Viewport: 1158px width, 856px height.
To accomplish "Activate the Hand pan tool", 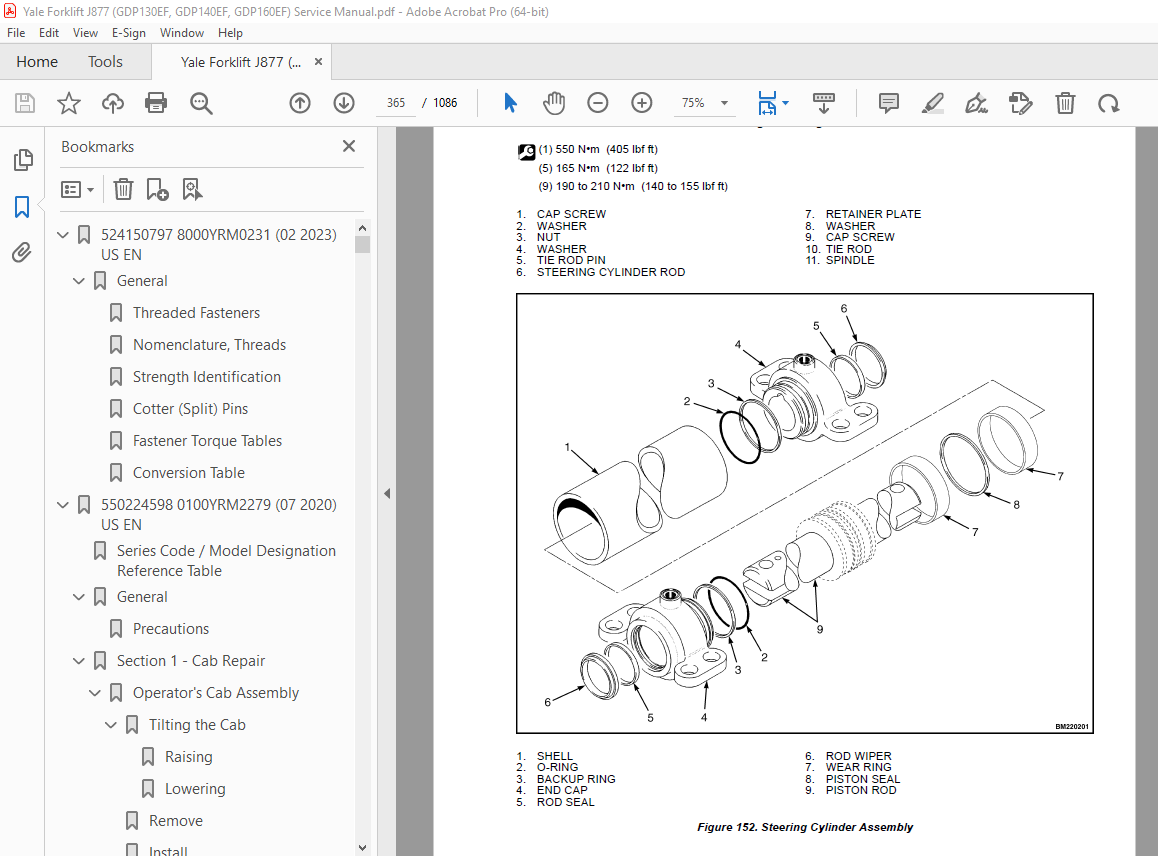I will tap(554, 103).
